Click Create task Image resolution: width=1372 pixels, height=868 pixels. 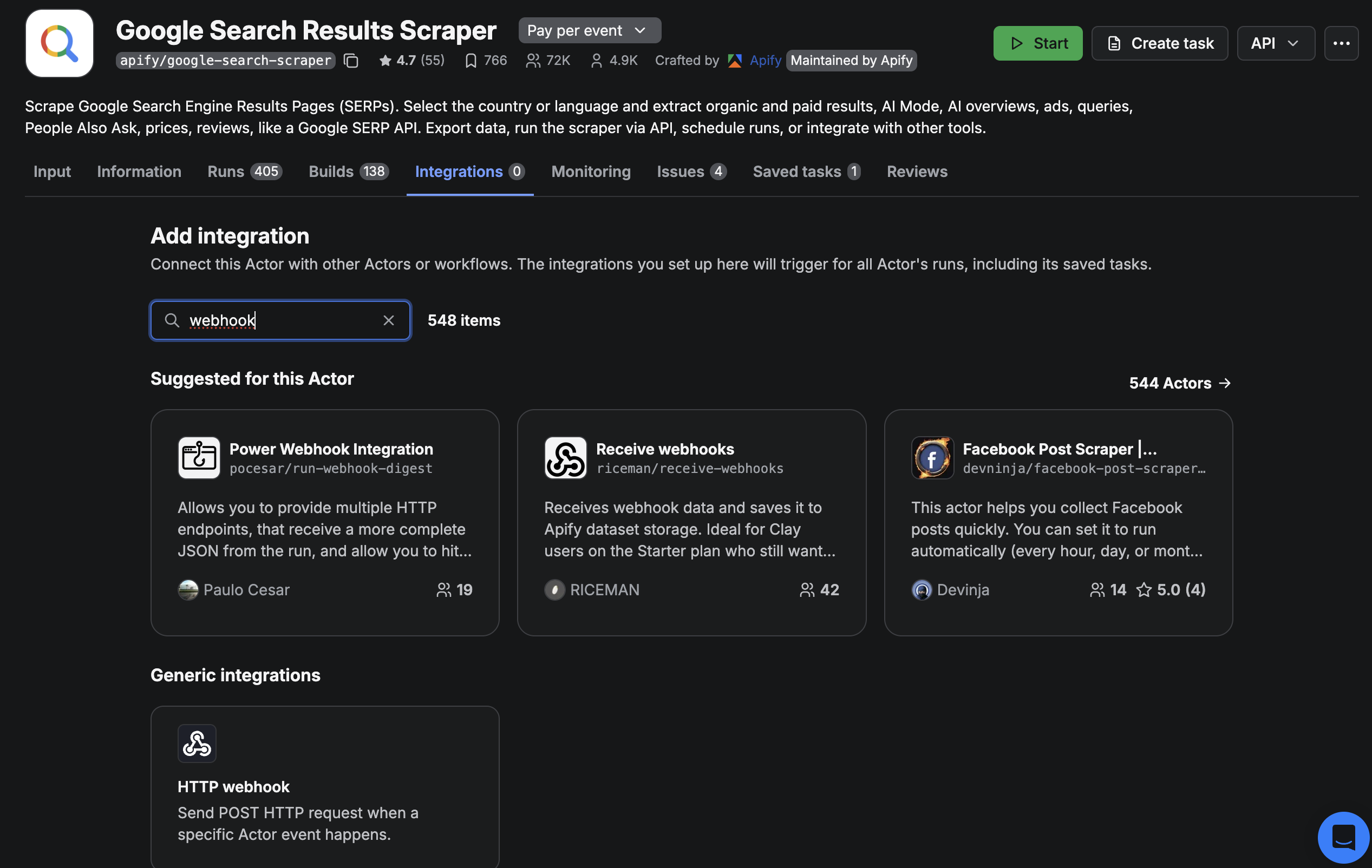pyautogui.click(x=1159, y=43)
